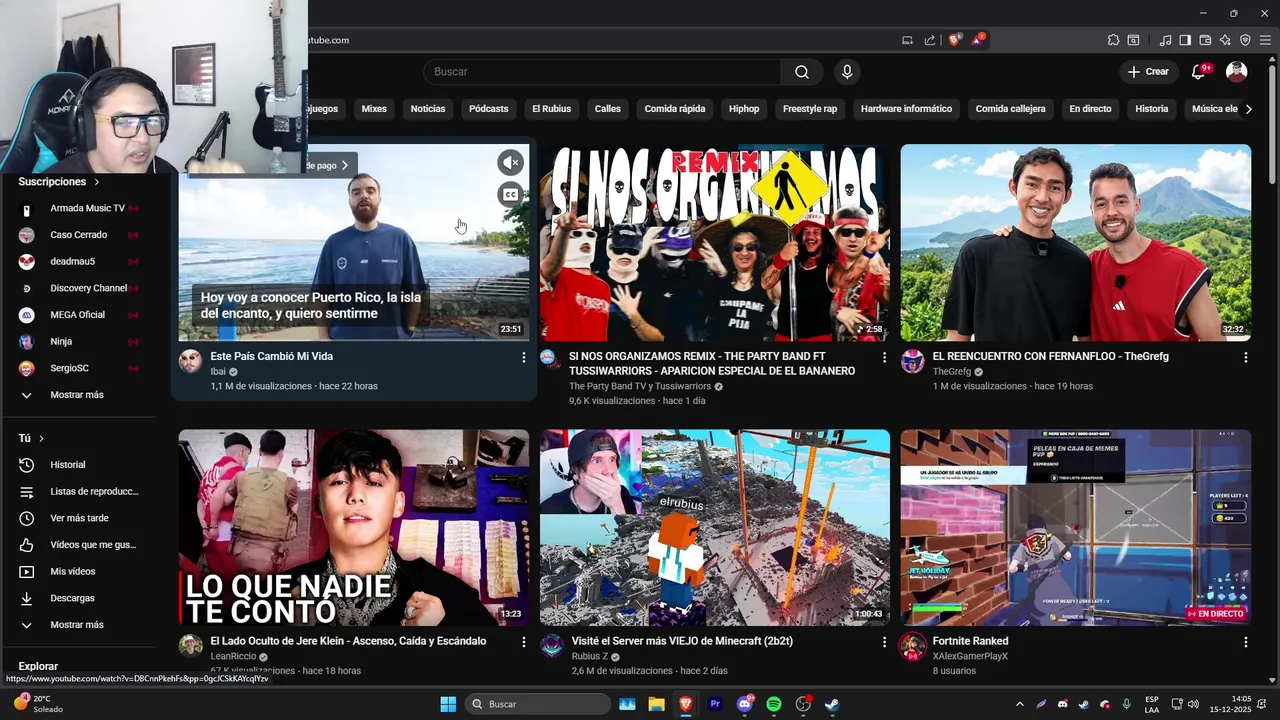1280x720 pixels.
Task: Share this page via address bar icon
Action: [930, 40]
